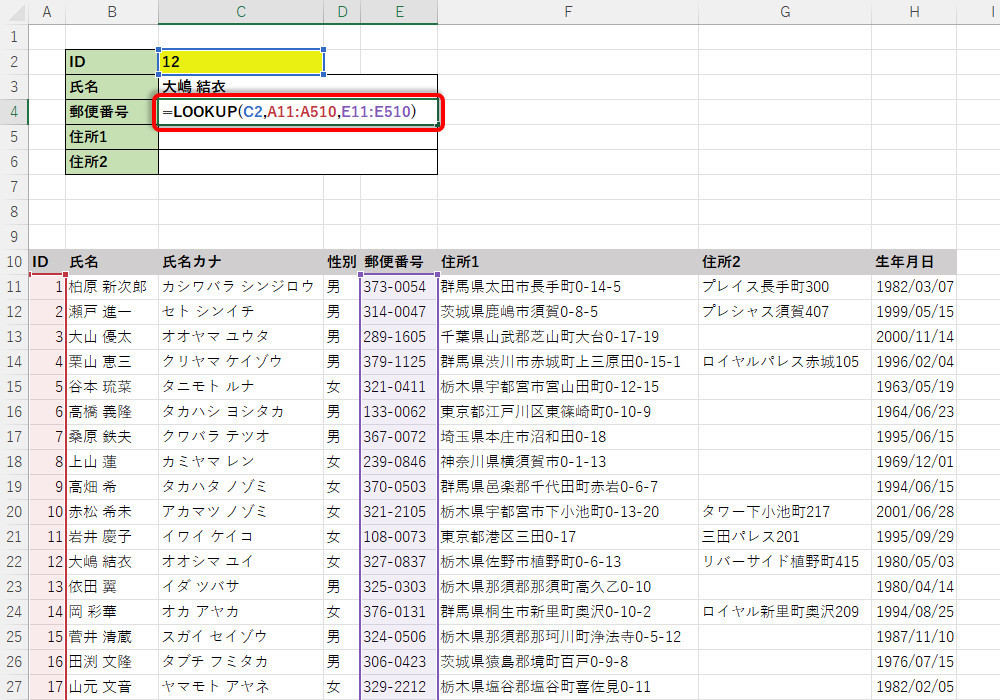Click the select-all corner of the sheet

coord(14,12)
